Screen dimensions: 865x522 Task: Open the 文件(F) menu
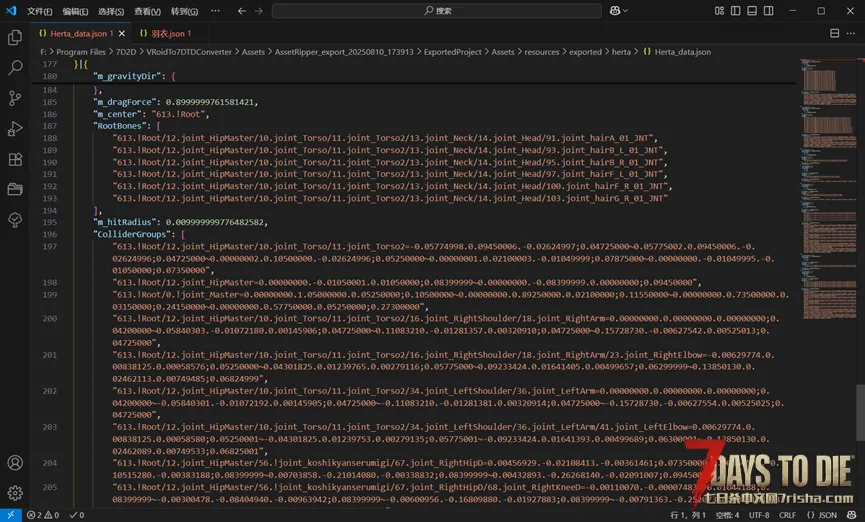[x=40, y=11]
